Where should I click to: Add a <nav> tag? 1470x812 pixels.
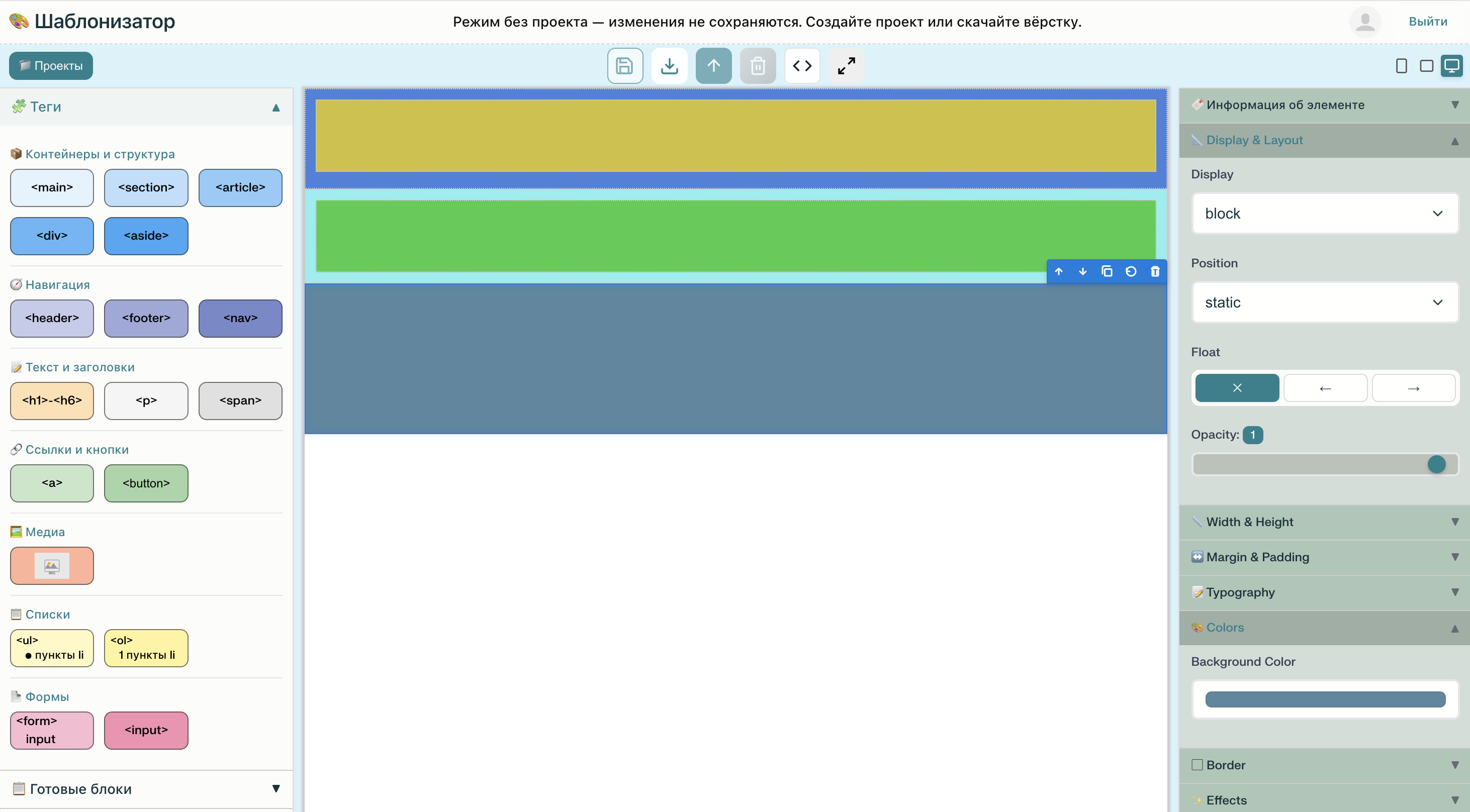pos(240,318)
